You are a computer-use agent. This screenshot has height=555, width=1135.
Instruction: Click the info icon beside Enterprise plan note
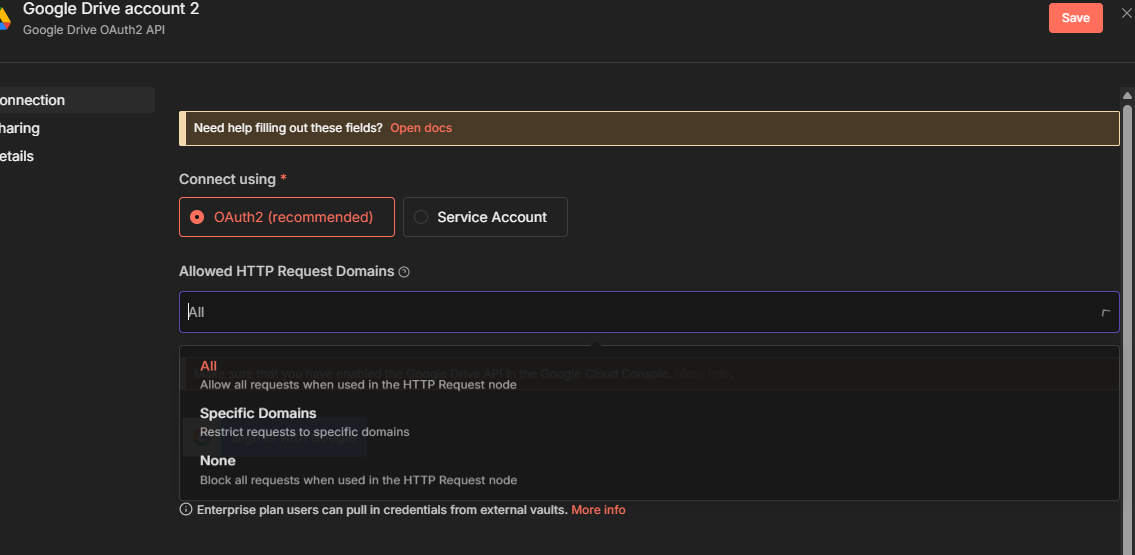pyautogui.click(x=185, y=510)
